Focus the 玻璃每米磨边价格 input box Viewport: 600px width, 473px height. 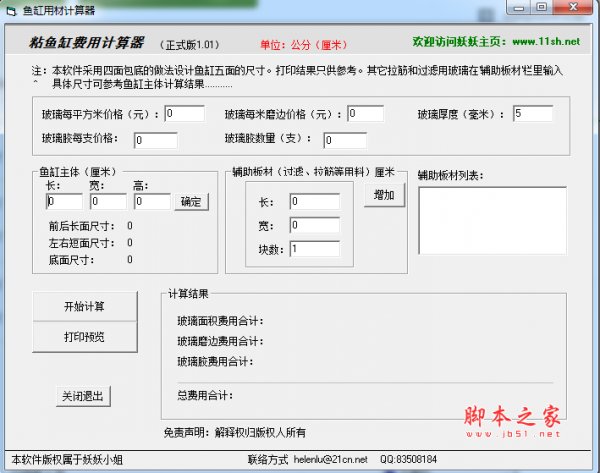[365, 114]
